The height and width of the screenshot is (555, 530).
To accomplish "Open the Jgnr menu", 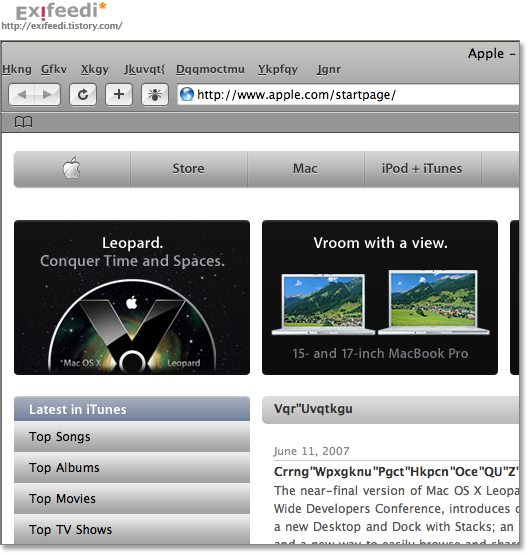I will pos(329,69).
